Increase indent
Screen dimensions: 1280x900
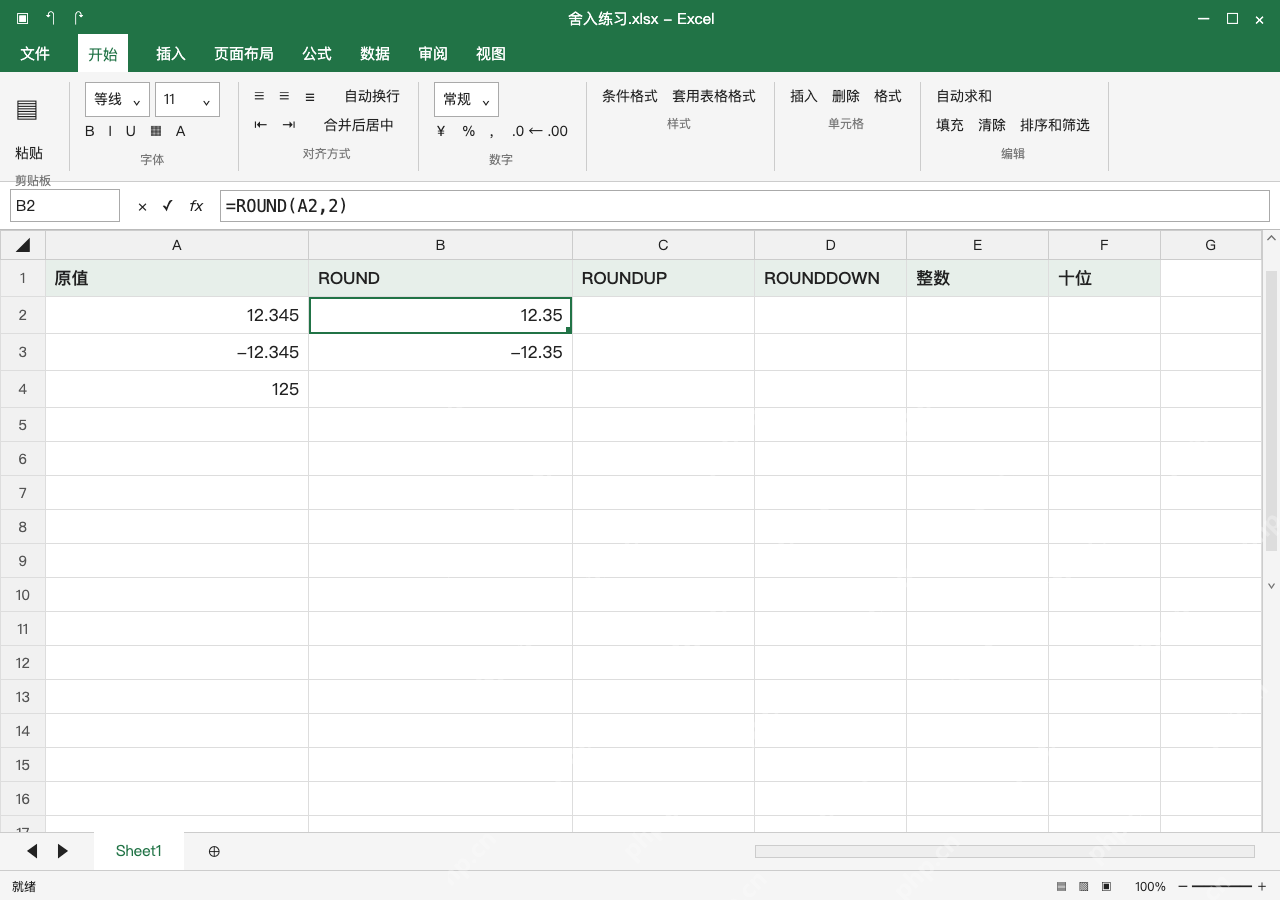point(289,125)
